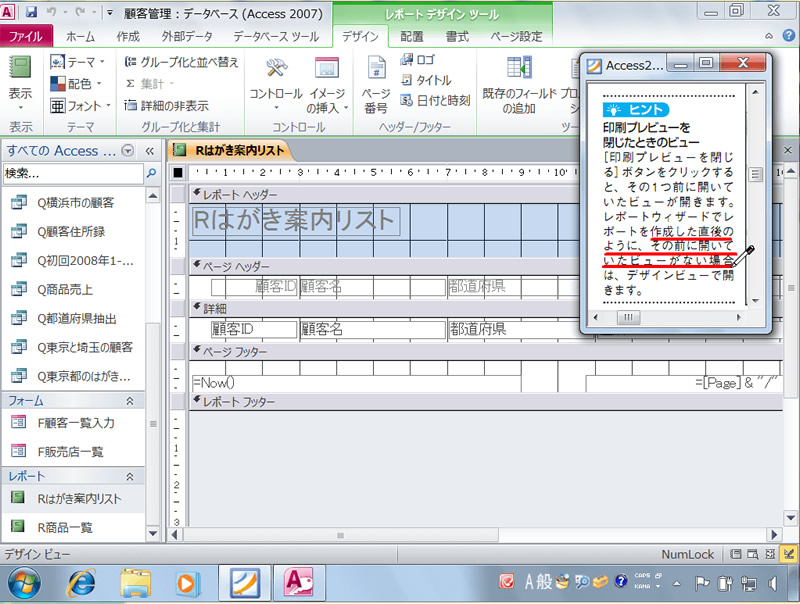The width and height of the screenshot is (800, 604).
Task: Click the design area horizontal scrollbar thumb
Action: [x=341, y=535]
